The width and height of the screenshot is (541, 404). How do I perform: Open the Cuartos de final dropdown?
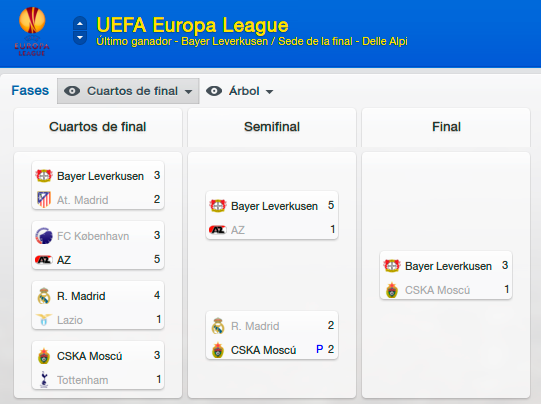(128, 91)
